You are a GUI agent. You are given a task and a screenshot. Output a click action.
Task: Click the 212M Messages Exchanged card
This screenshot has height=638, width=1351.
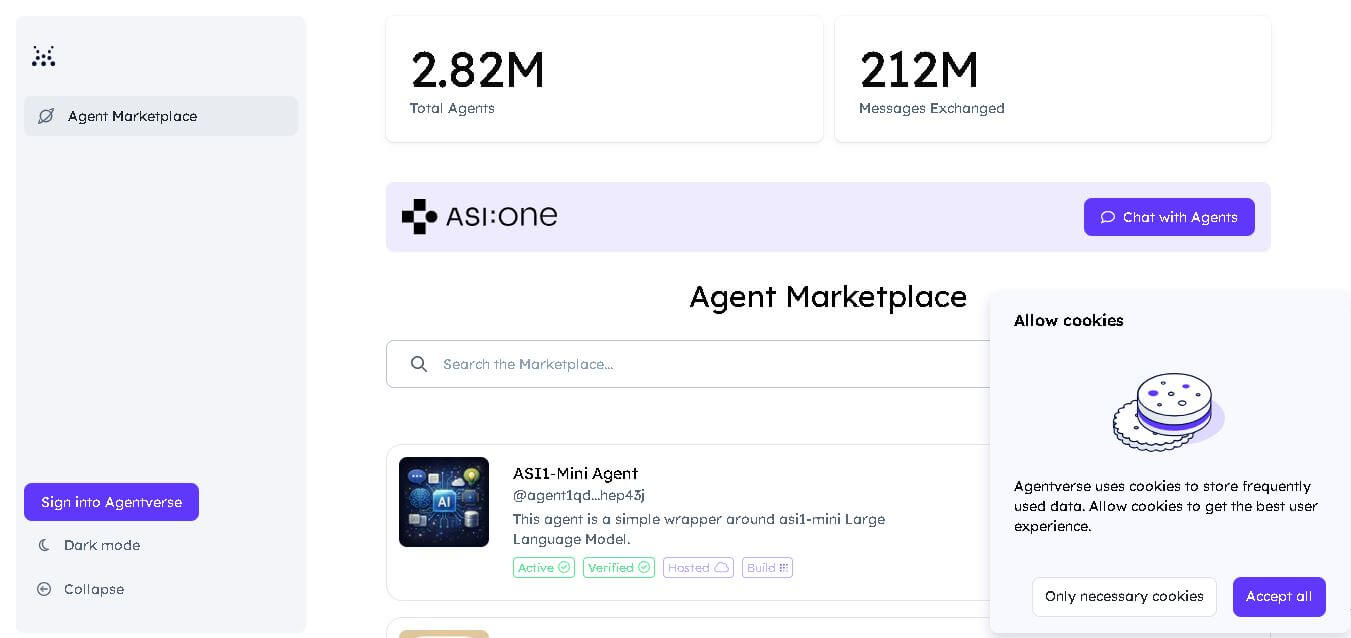(1053, 79)
